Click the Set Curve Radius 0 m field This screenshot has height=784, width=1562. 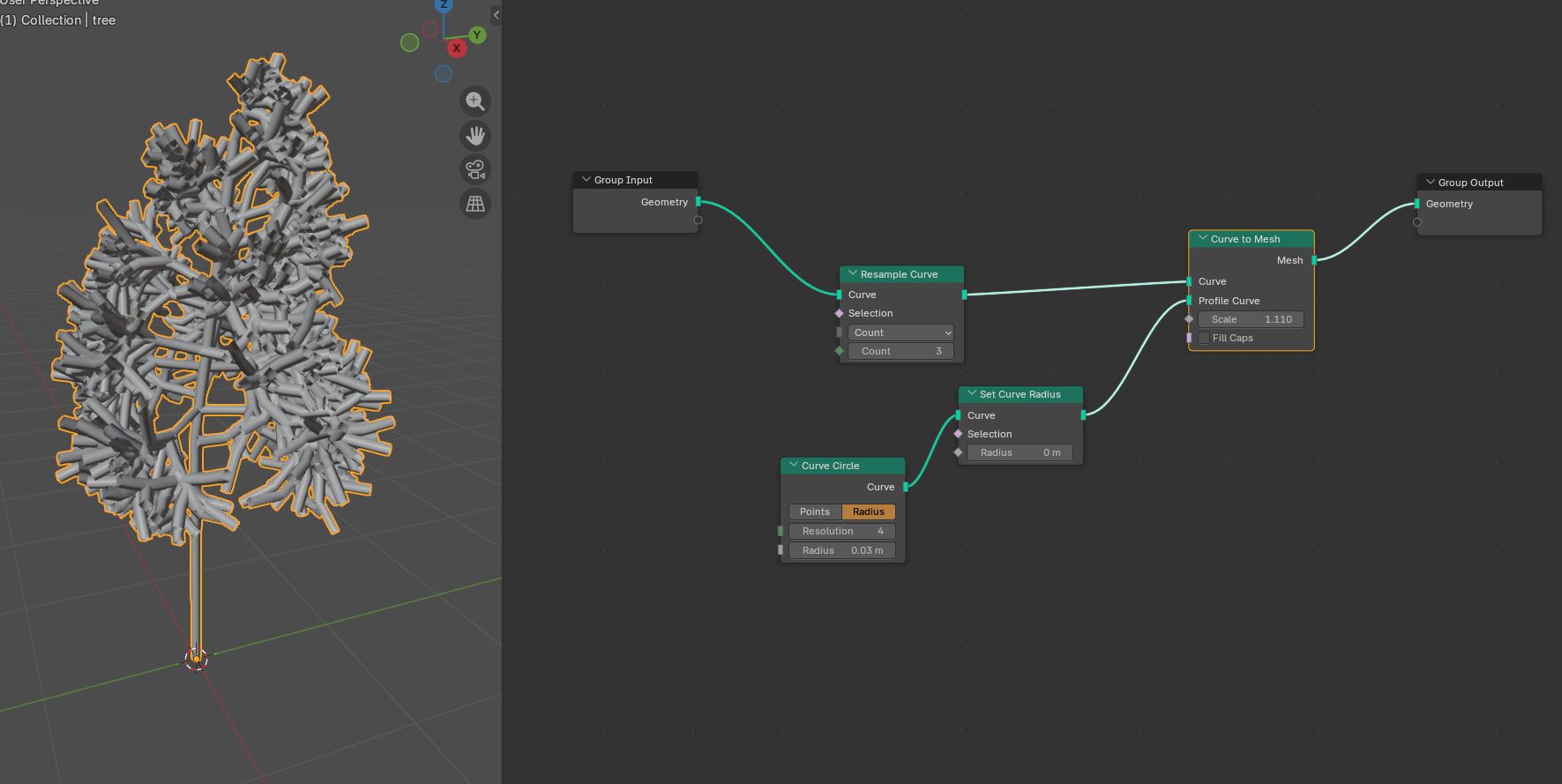1020,452
